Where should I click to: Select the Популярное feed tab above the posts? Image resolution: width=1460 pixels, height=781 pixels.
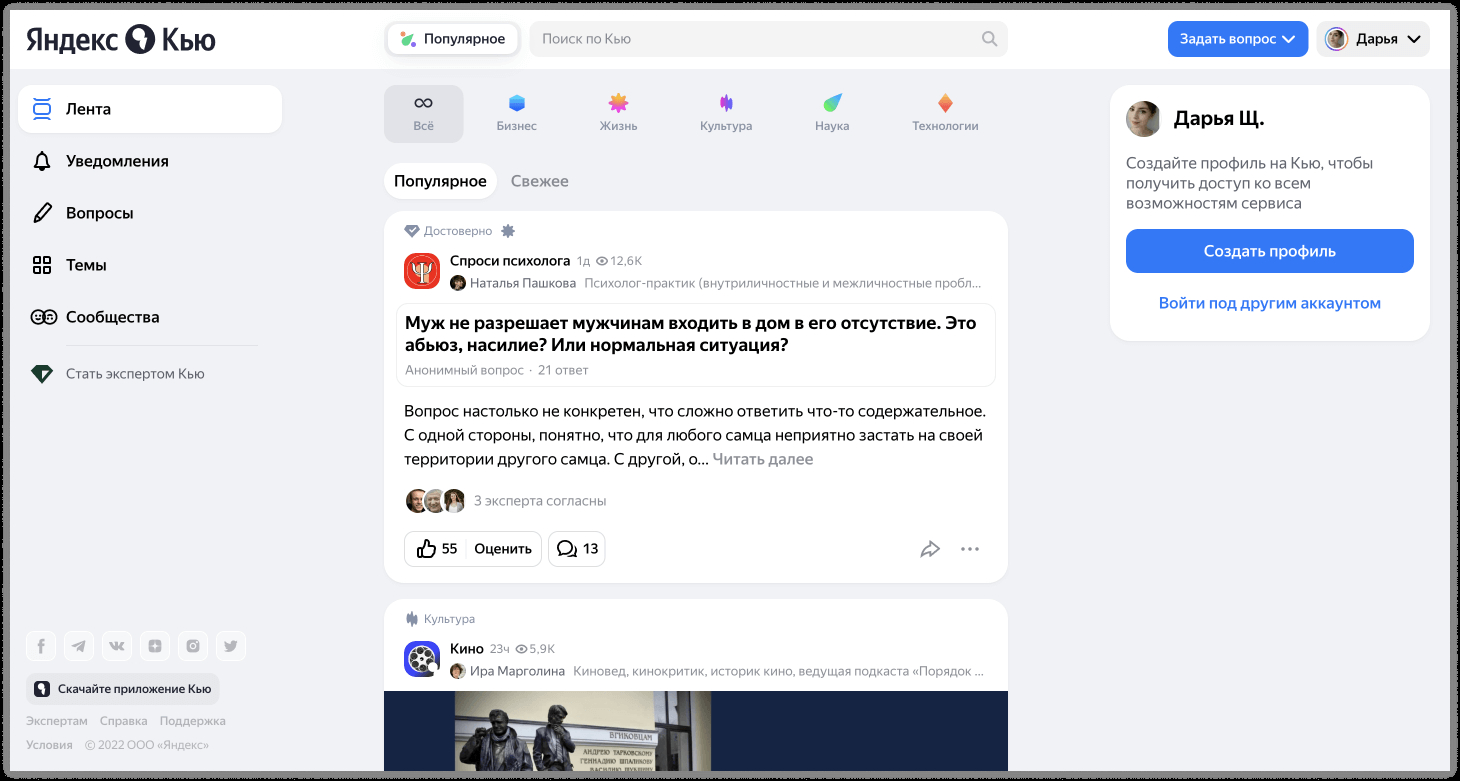(440, 181)
